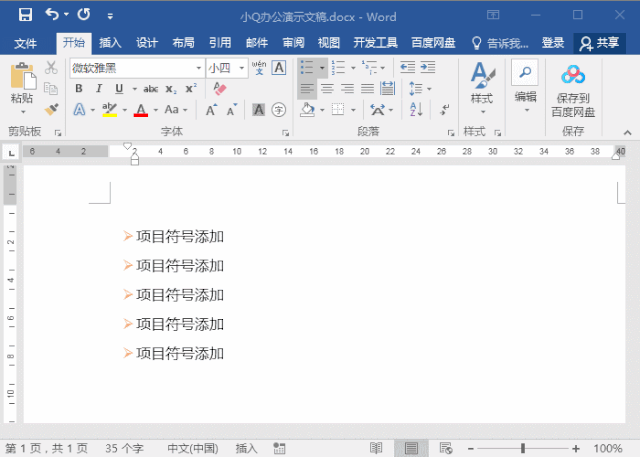Expand the bullet list style dropdown arrow
The height and width of the screenshot is (457, 640).
[322, 68]
